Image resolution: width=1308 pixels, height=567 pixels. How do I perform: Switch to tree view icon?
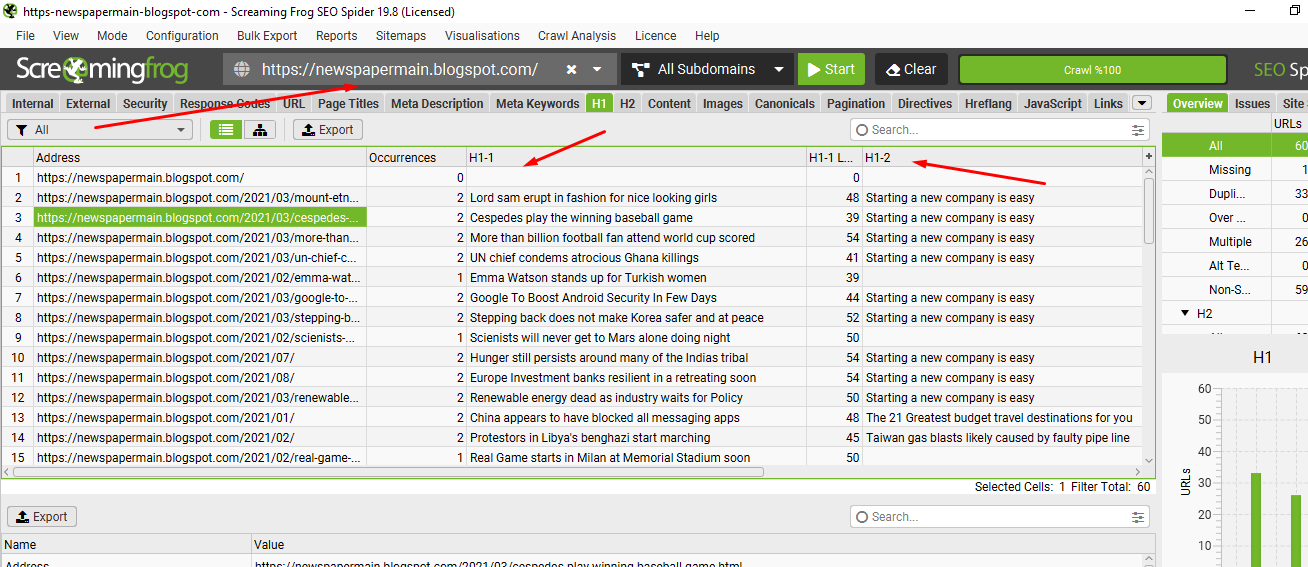261,130
